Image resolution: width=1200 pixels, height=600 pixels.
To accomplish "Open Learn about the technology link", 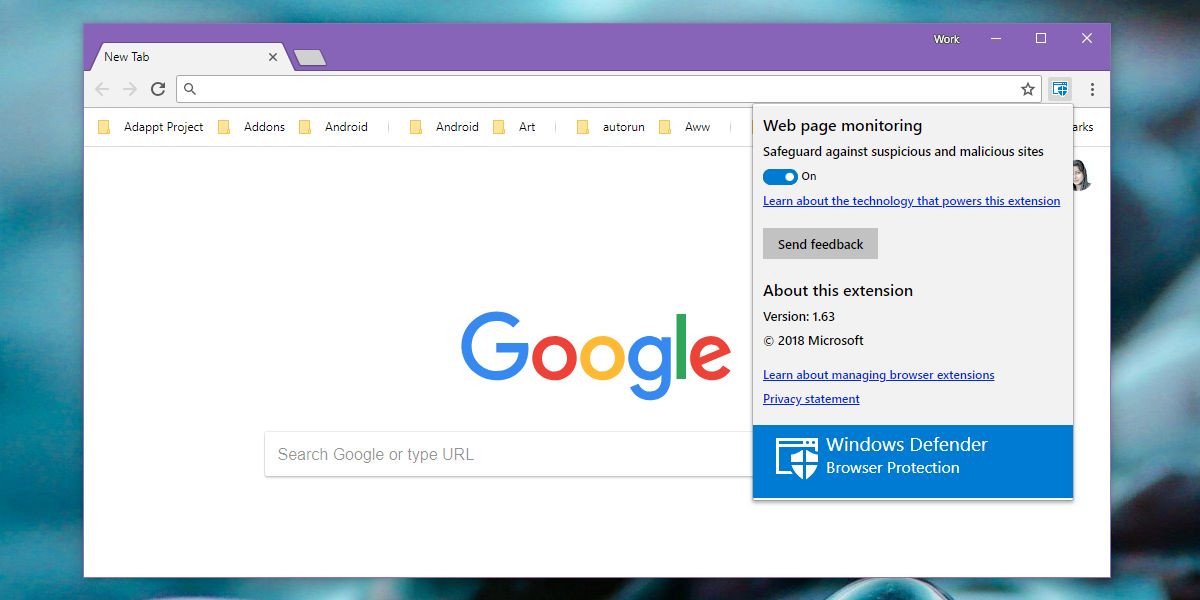I will (911, 201).
